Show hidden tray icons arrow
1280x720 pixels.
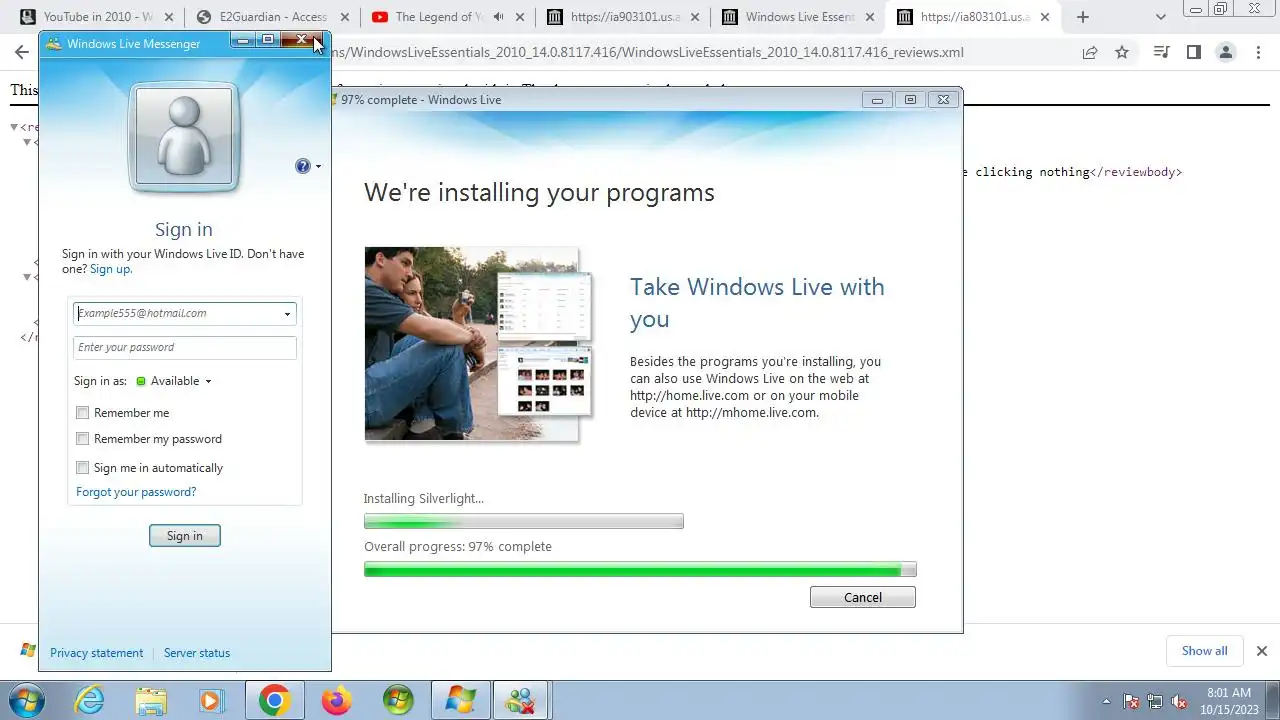(x=1106, y=701)
